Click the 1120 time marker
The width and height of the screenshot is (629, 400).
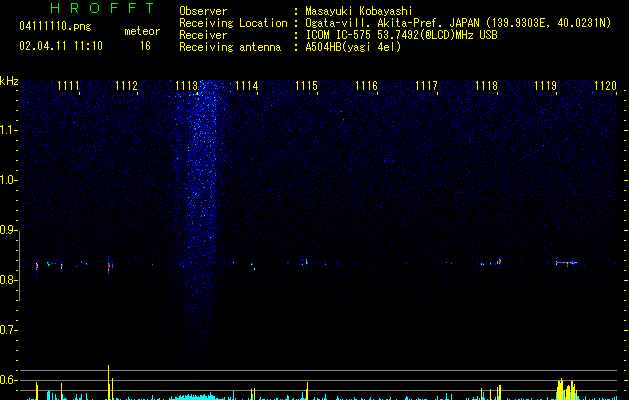pos(605,86)
